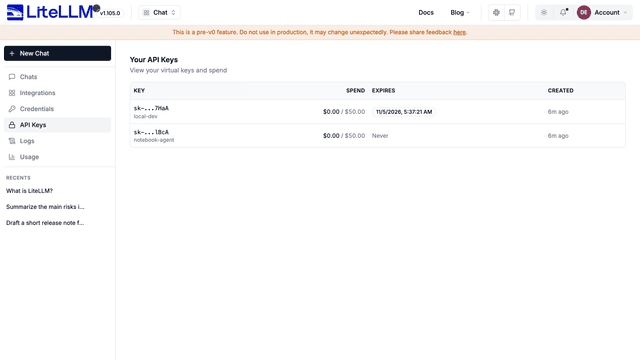640x360 pixels.
Task: Start a New Chat
Action: (x=58, y=53)
